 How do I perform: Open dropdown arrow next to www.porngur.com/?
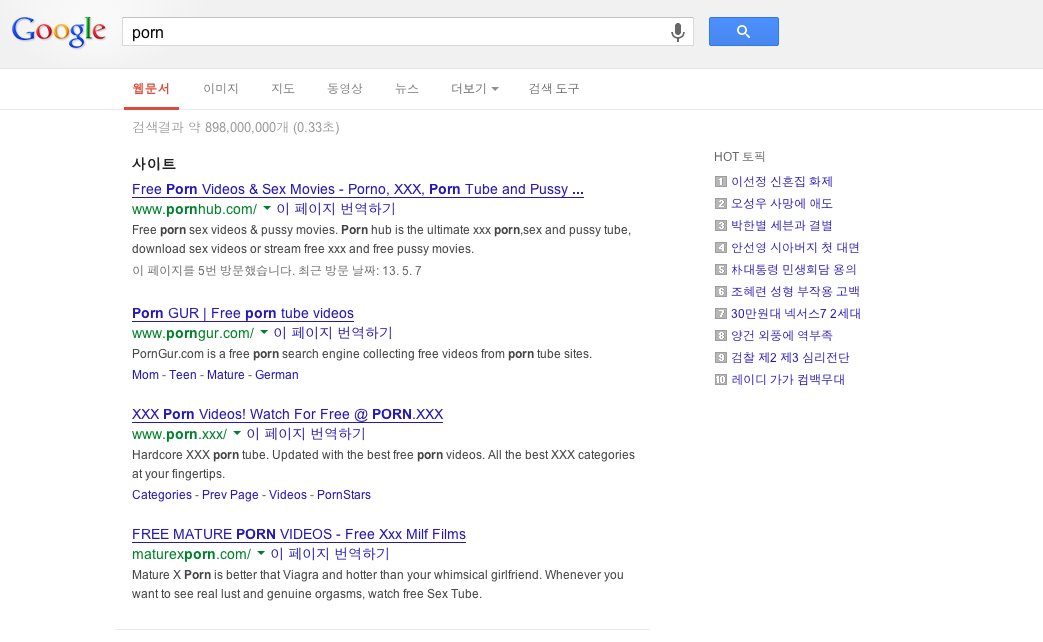tap(264, 332)
